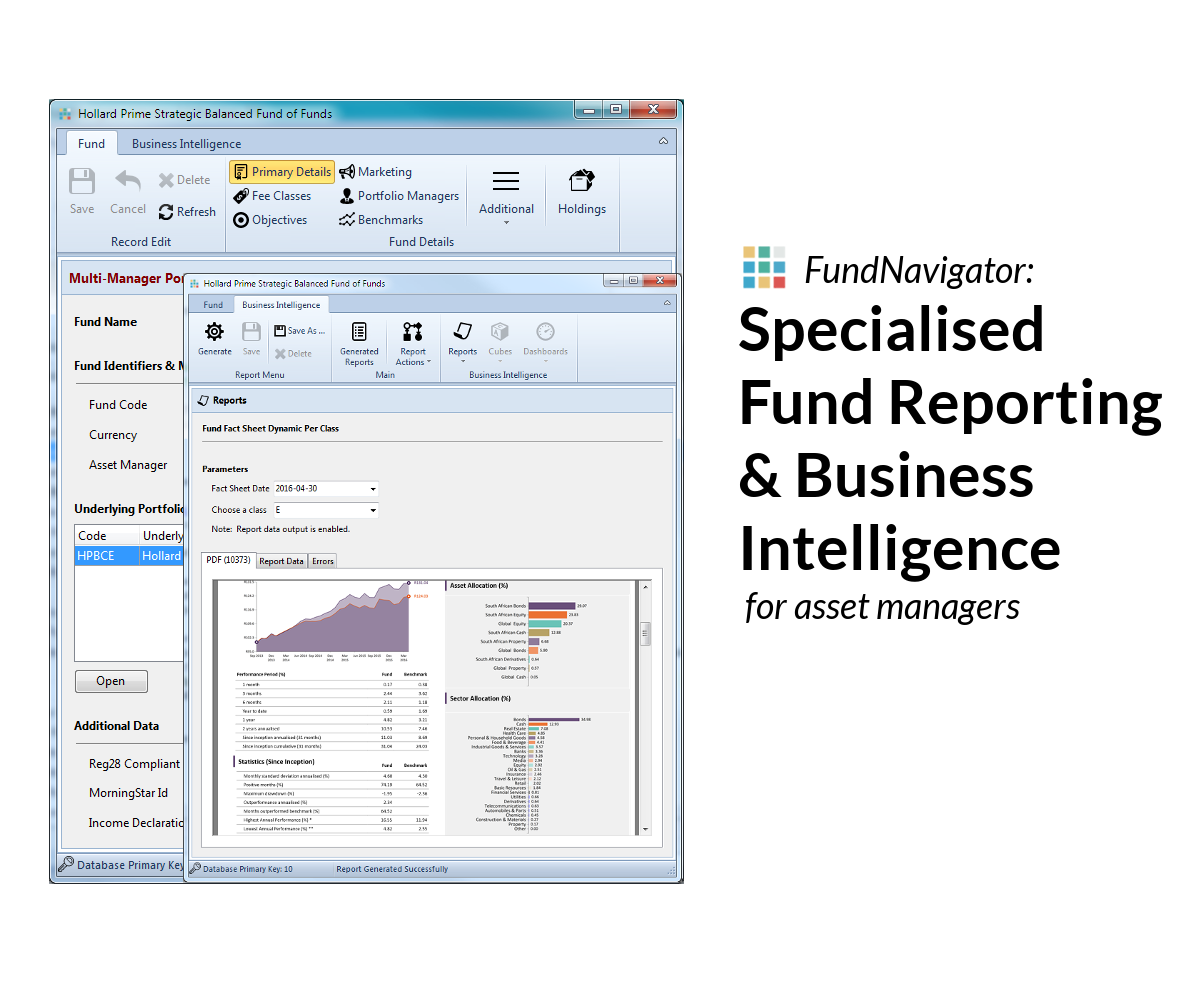Screen dimensions: 1186x999
Task: Click Delete in Record Edit group
Action: [x=185, y=180]
